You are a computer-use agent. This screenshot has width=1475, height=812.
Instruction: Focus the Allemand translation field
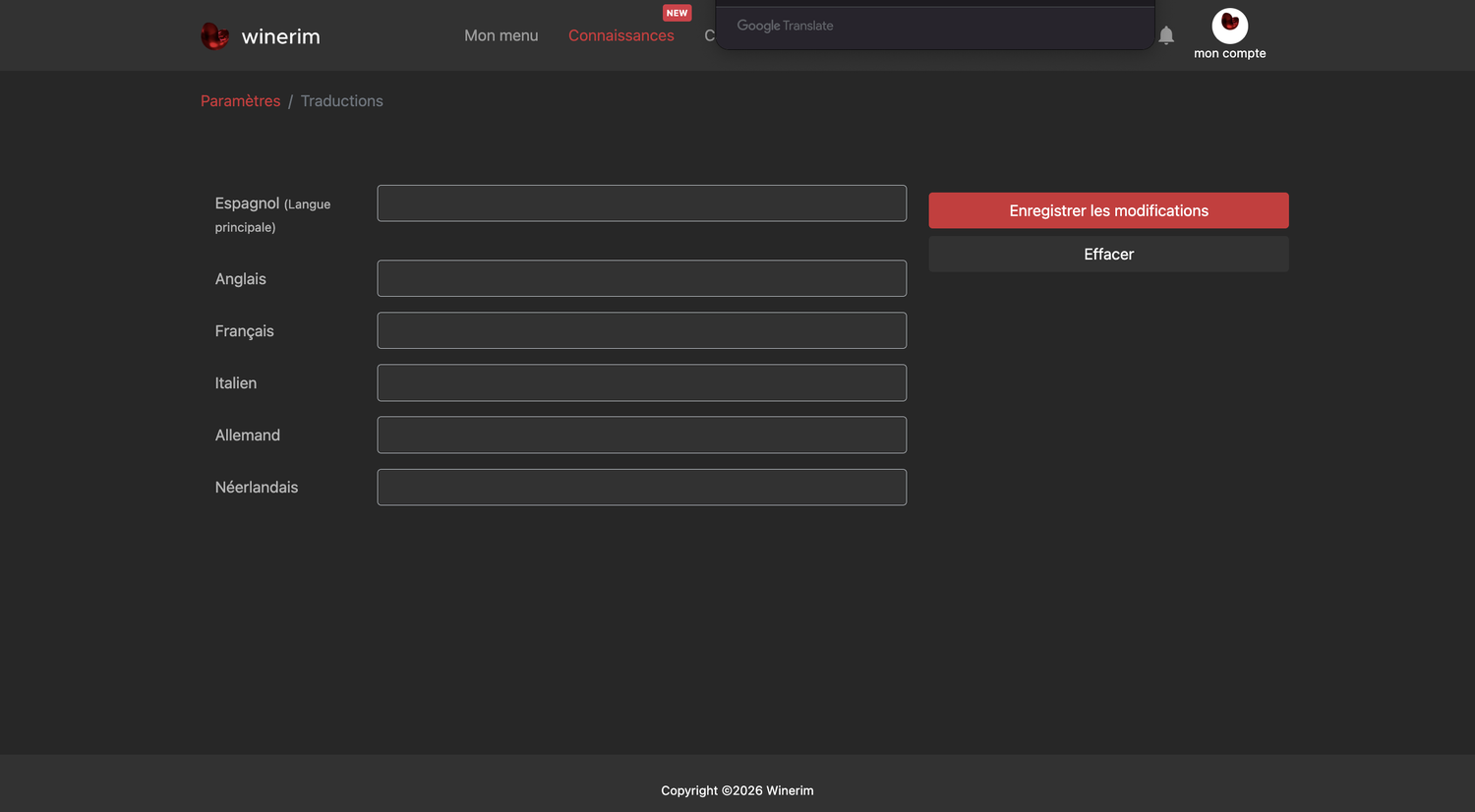click(642, 435)
